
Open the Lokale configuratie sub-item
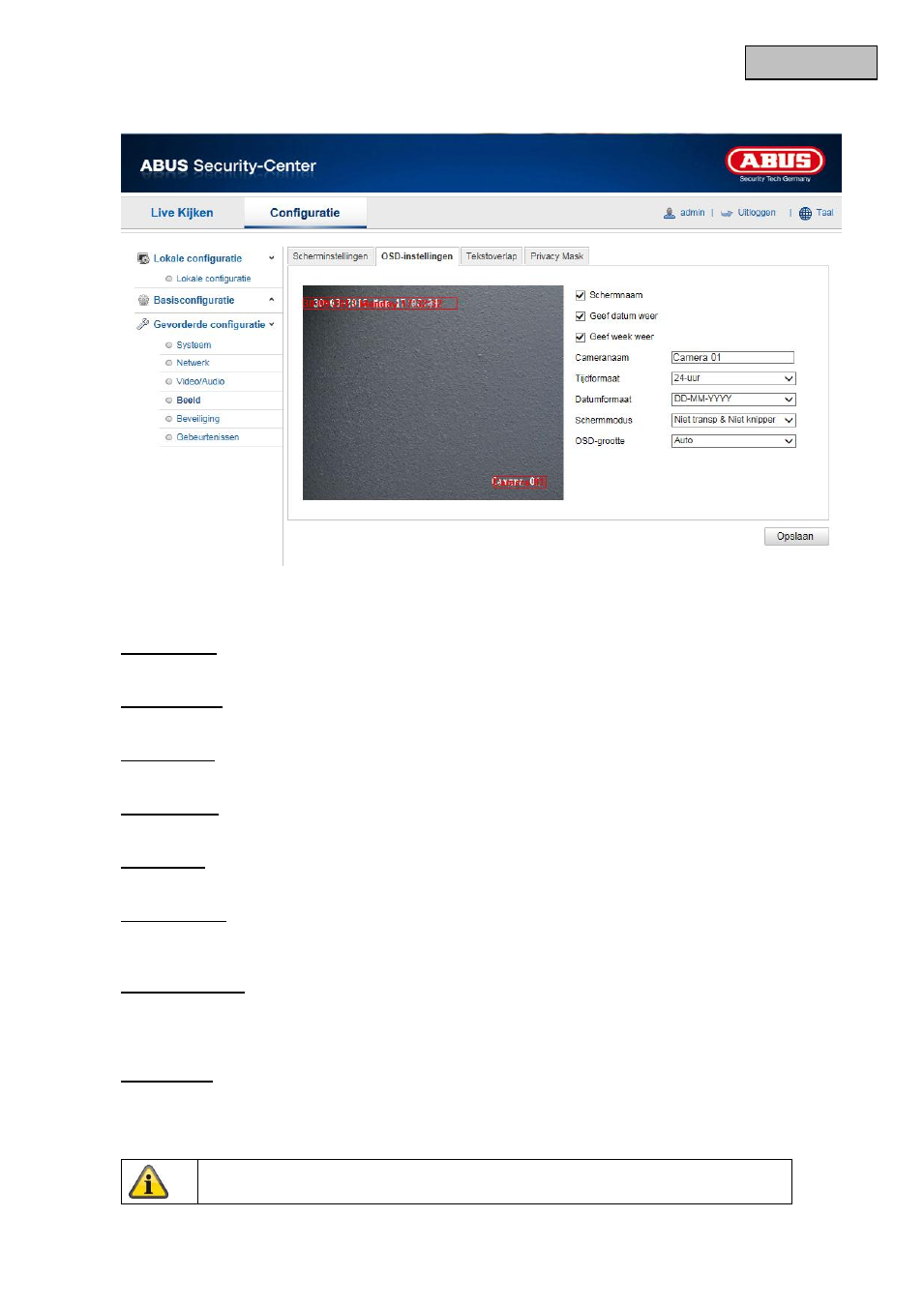214,279
